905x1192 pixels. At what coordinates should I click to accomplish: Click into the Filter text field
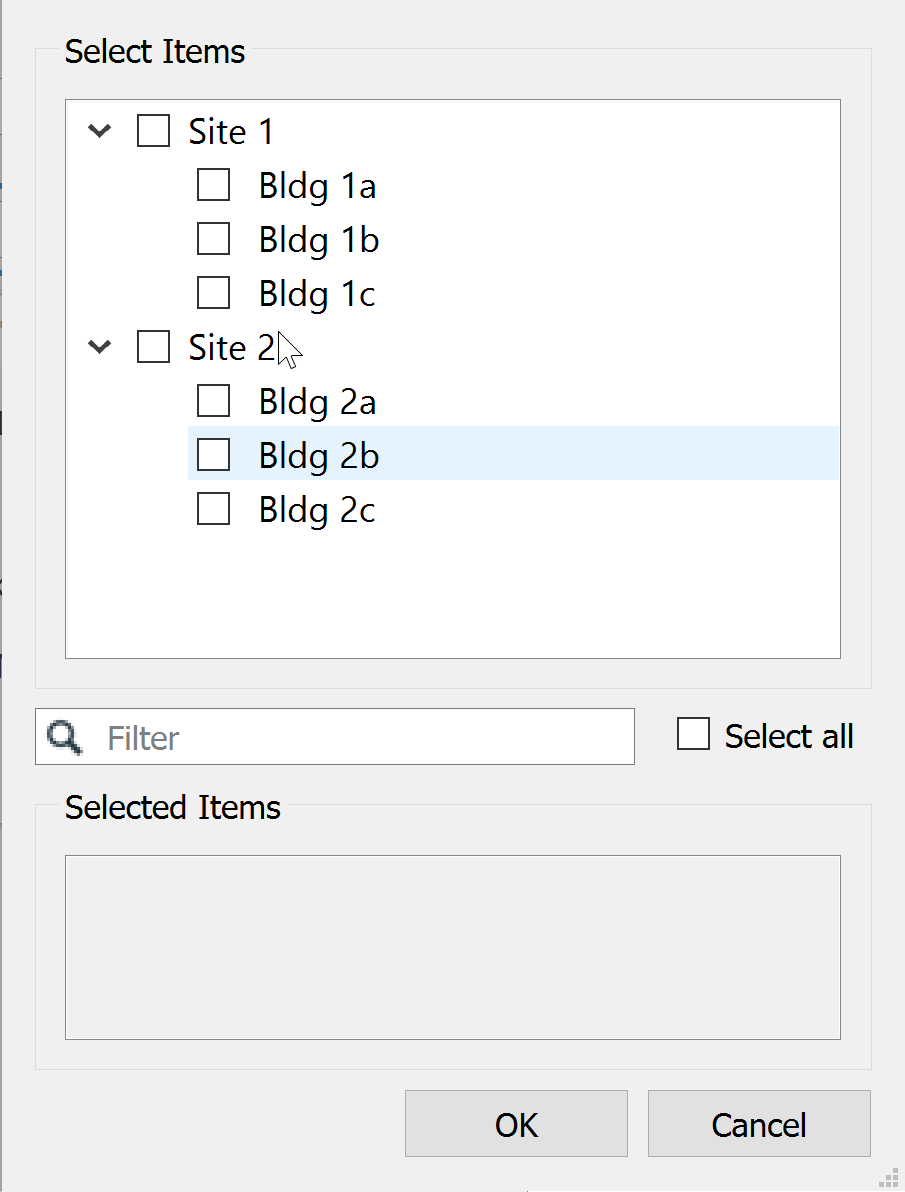click(335, 737)
